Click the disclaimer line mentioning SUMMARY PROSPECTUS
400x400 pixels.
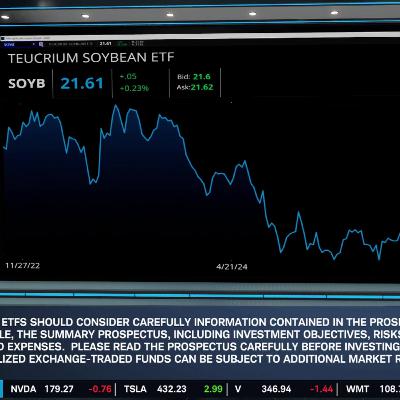pyautogui.click(x=200, y=334)
